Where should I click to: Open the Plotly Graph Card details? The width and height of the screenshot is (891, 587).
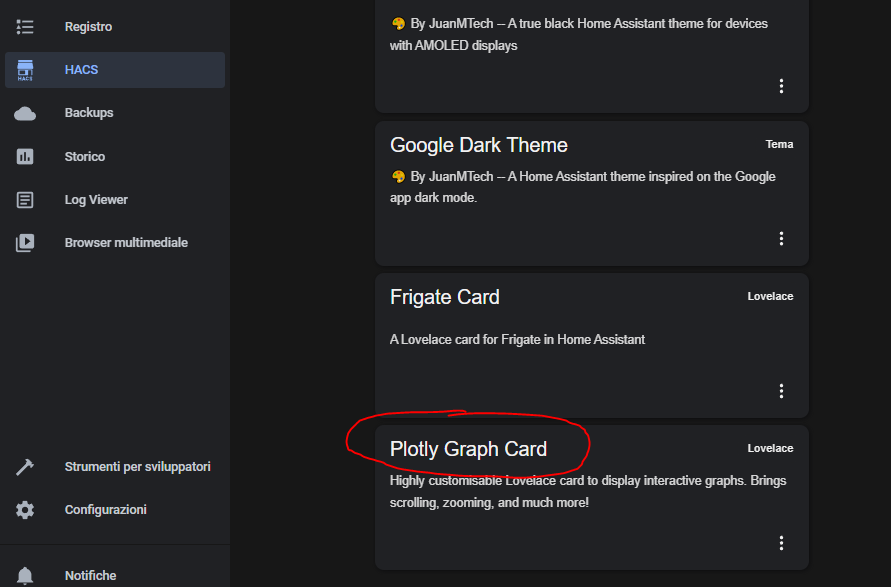[x=468, y=449]
